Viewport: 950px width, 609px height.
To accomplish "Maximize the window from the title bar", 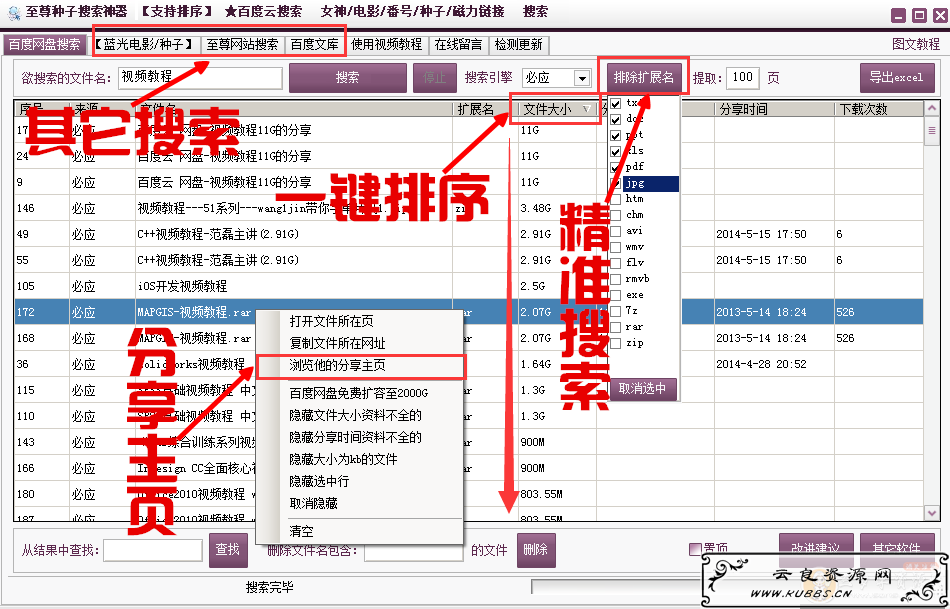I will coord(915,15).
